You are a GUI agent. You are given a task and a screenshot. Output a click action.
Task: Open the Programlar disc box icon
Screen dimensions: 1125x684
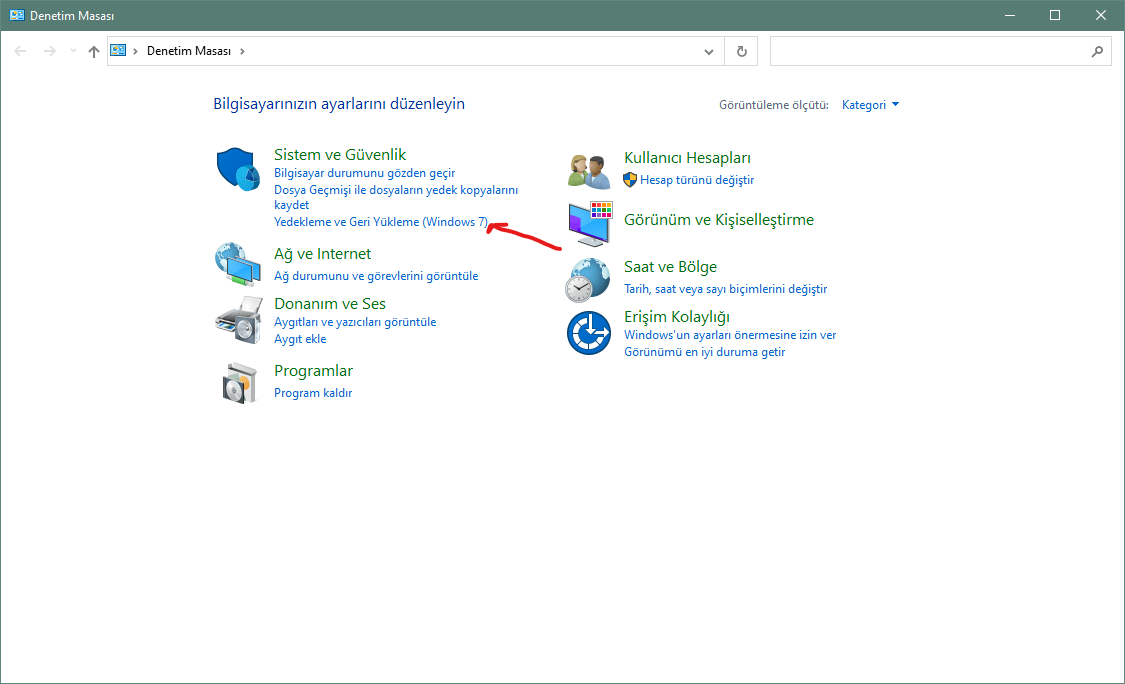239,383
